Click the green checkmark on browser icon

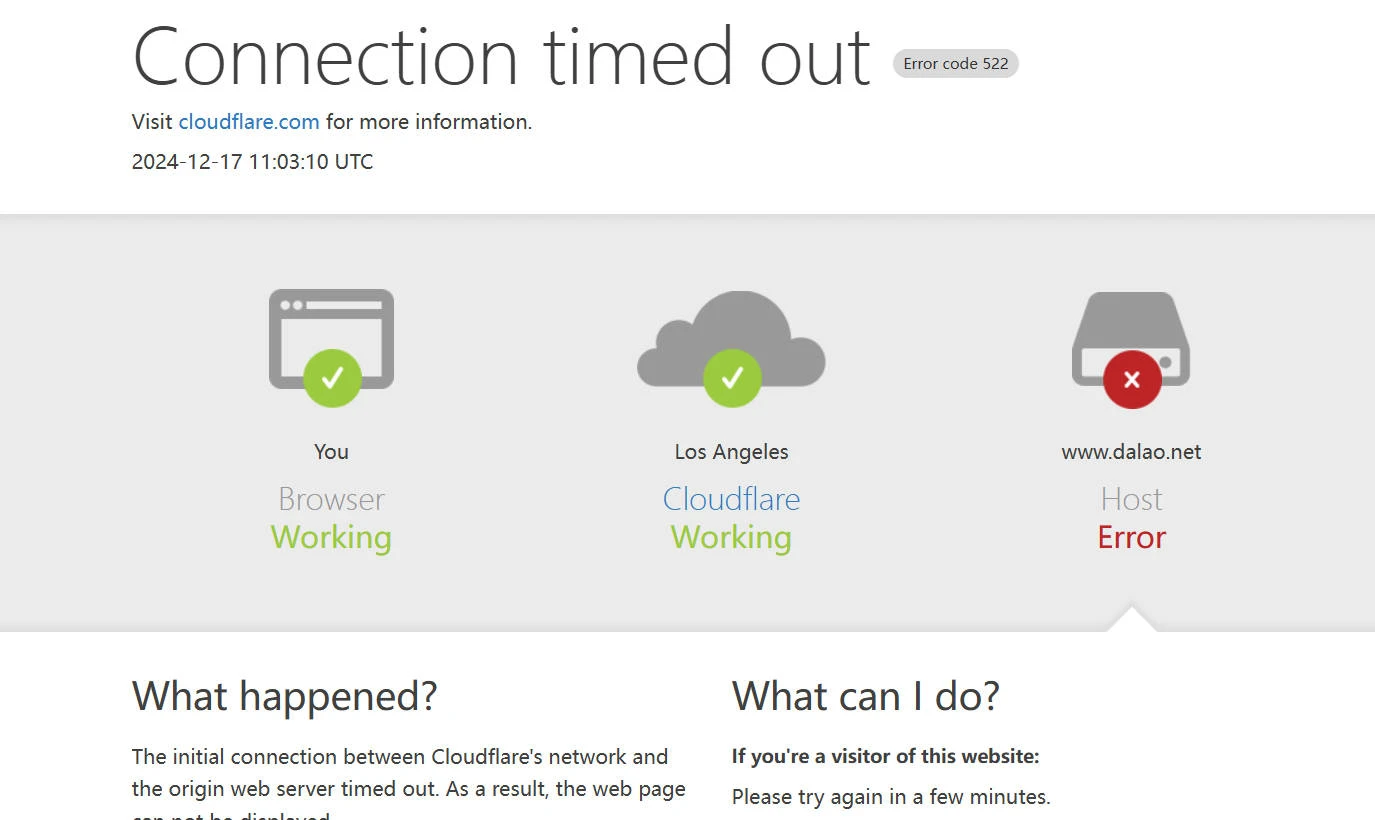pos(332,378)
